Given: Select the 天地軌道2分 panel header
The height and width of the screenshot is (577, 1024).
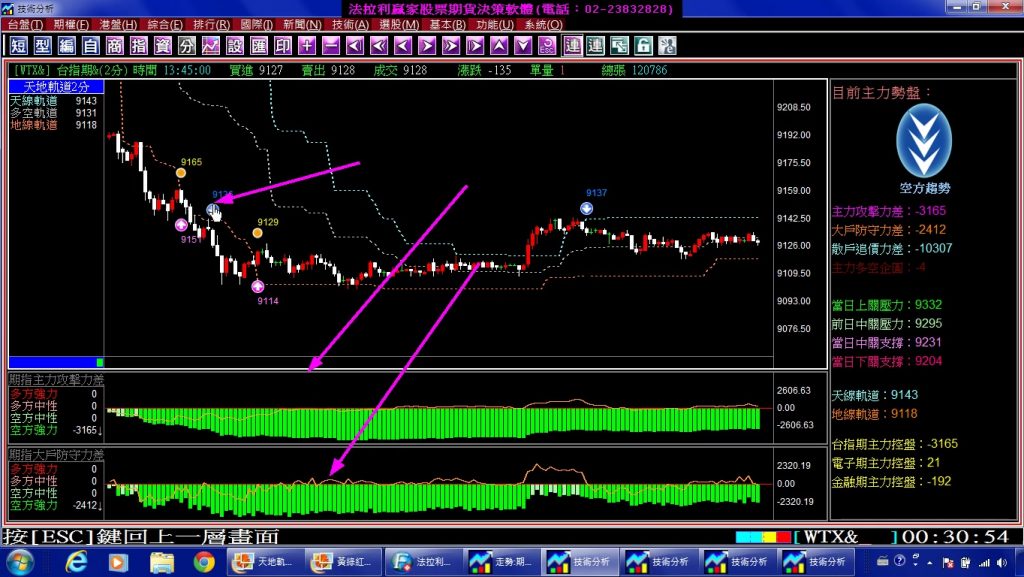Looking at the screenshot, I should coord(56,87).
